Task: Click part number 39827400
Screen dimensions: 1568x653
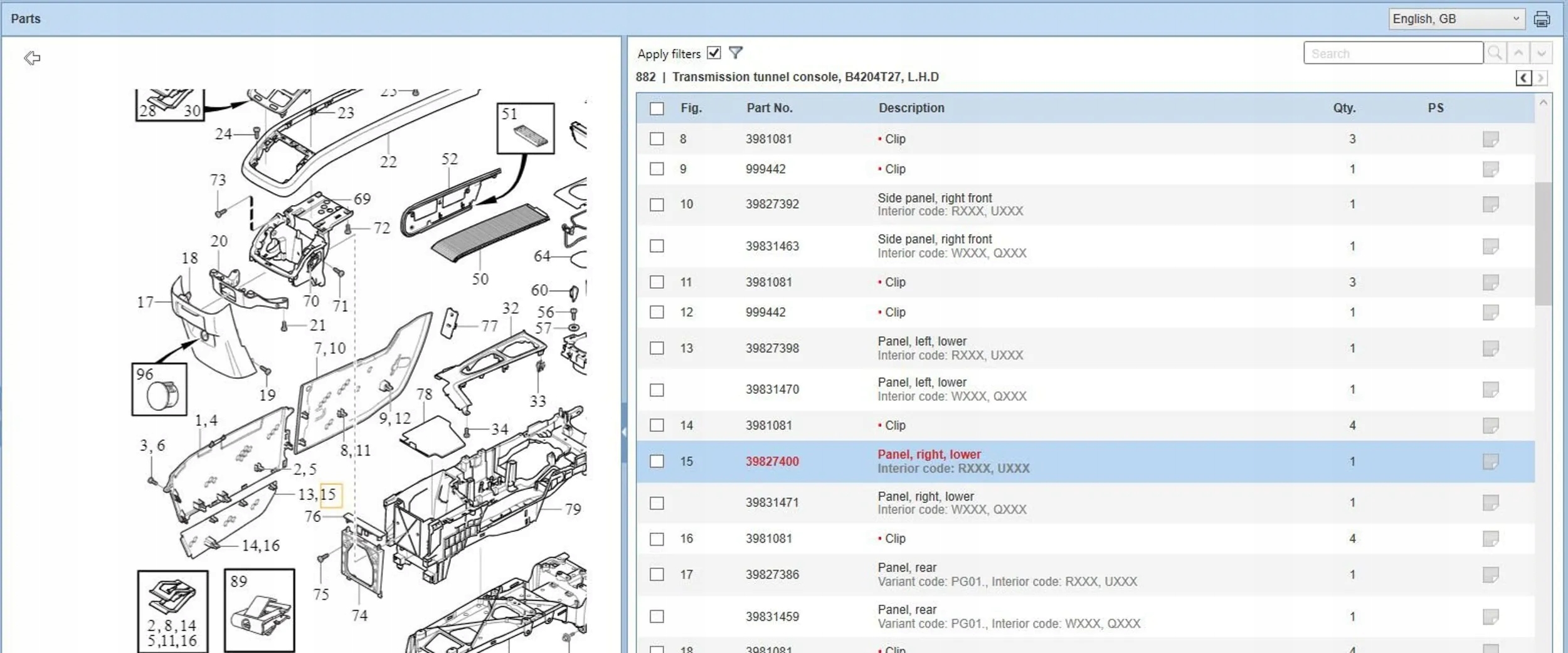Action: tap(772, 462)
